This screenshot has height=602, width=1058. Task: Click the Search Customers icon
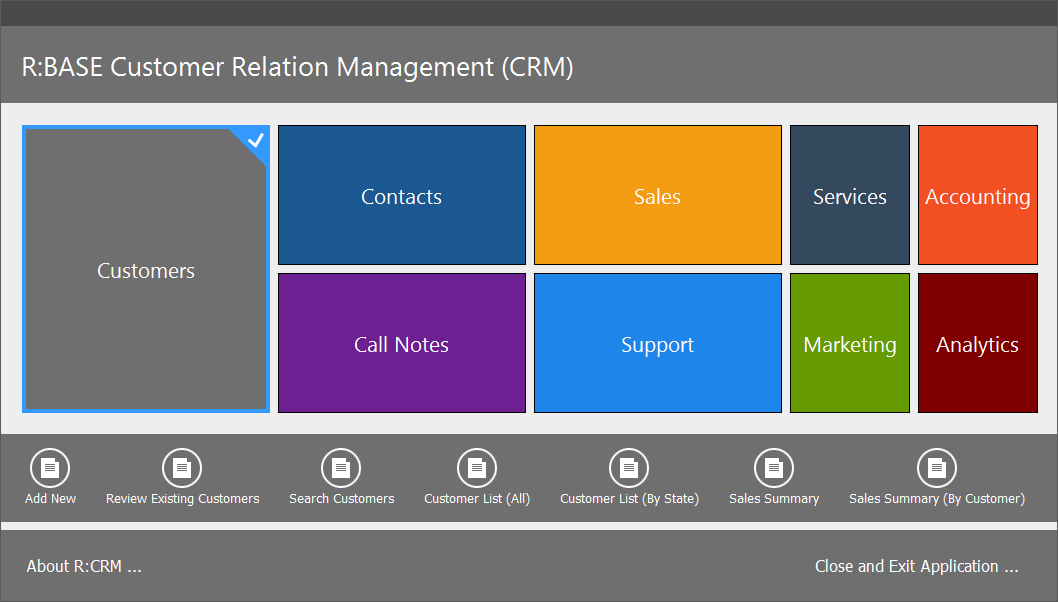pyautogui.click(x=341, y=468)
